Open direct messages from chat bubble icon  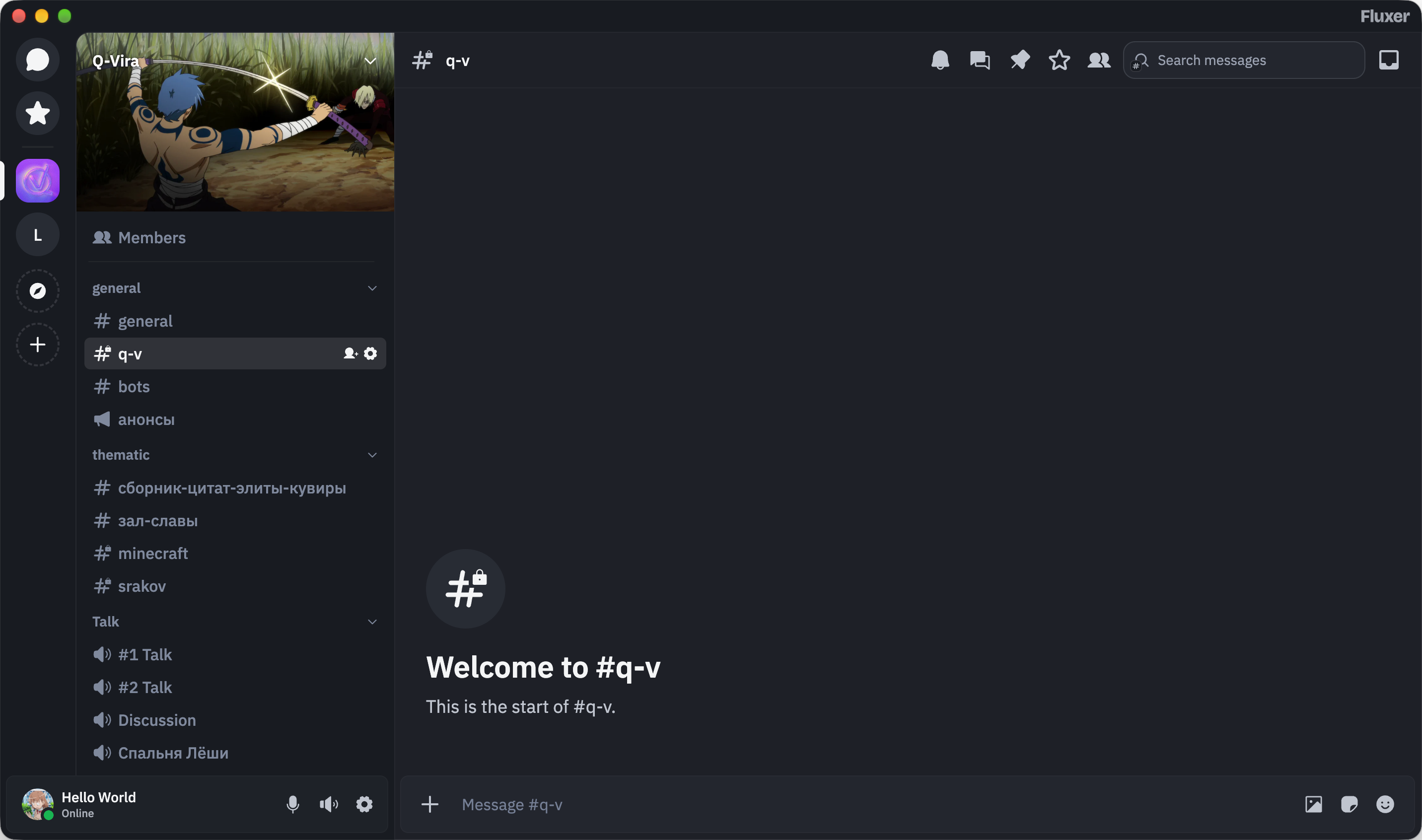pyautogui.click(x=37, y=60)
